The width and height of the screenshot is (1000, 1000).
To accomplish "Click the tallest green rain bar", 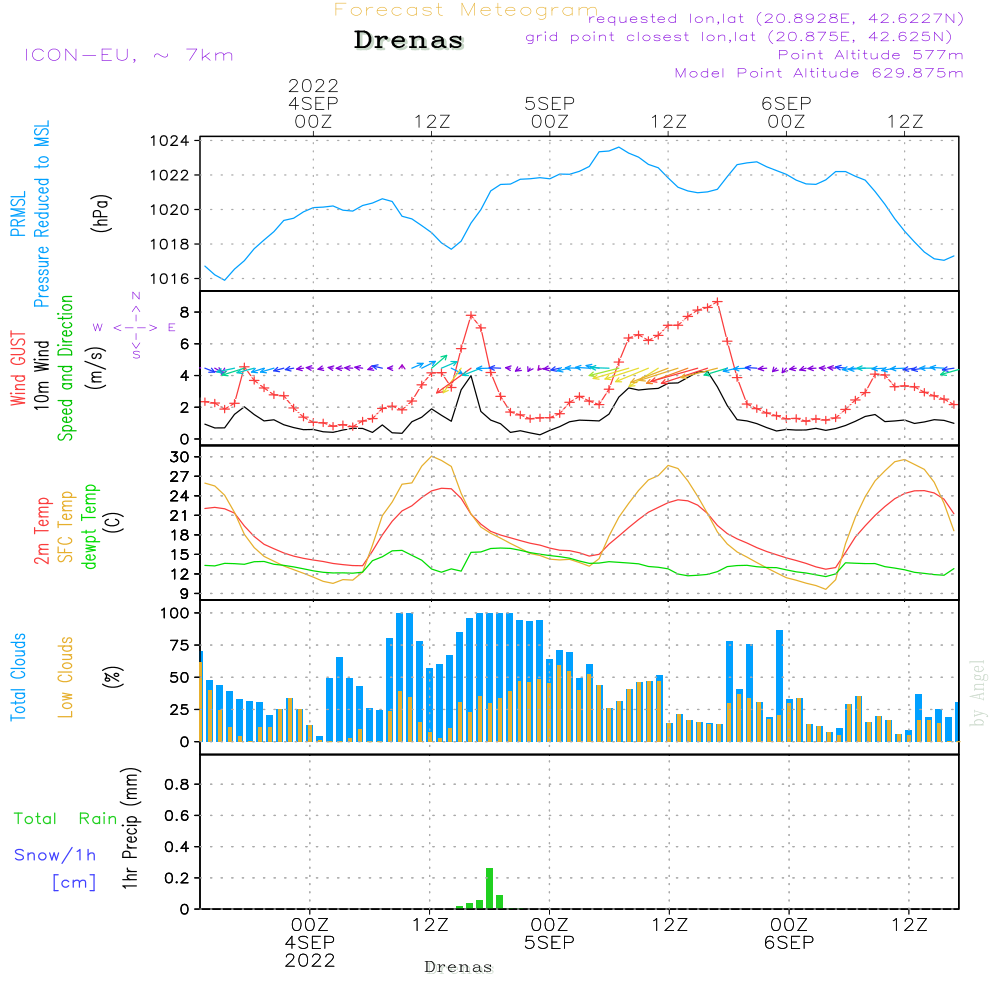I will click(x=489, y=888).
